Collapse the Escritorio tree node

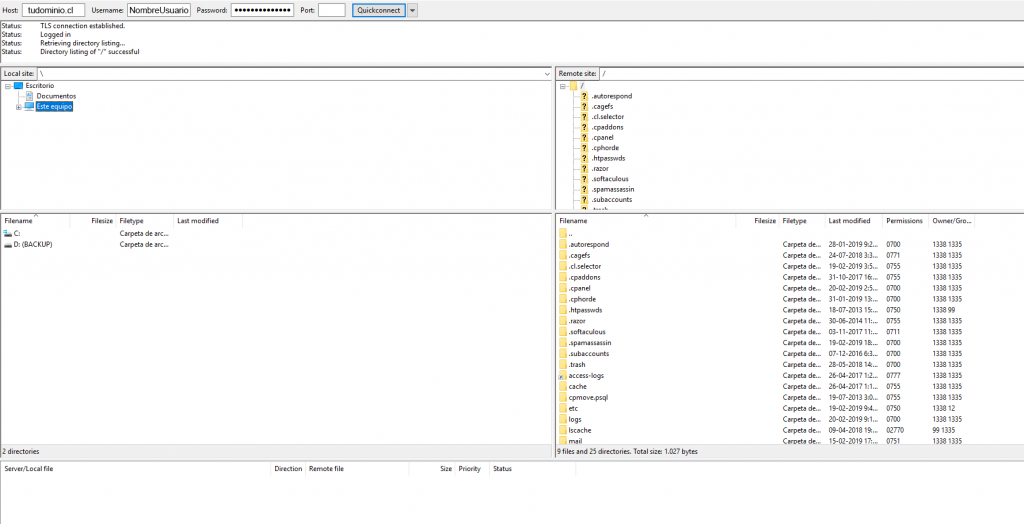[x=8, y=86]
